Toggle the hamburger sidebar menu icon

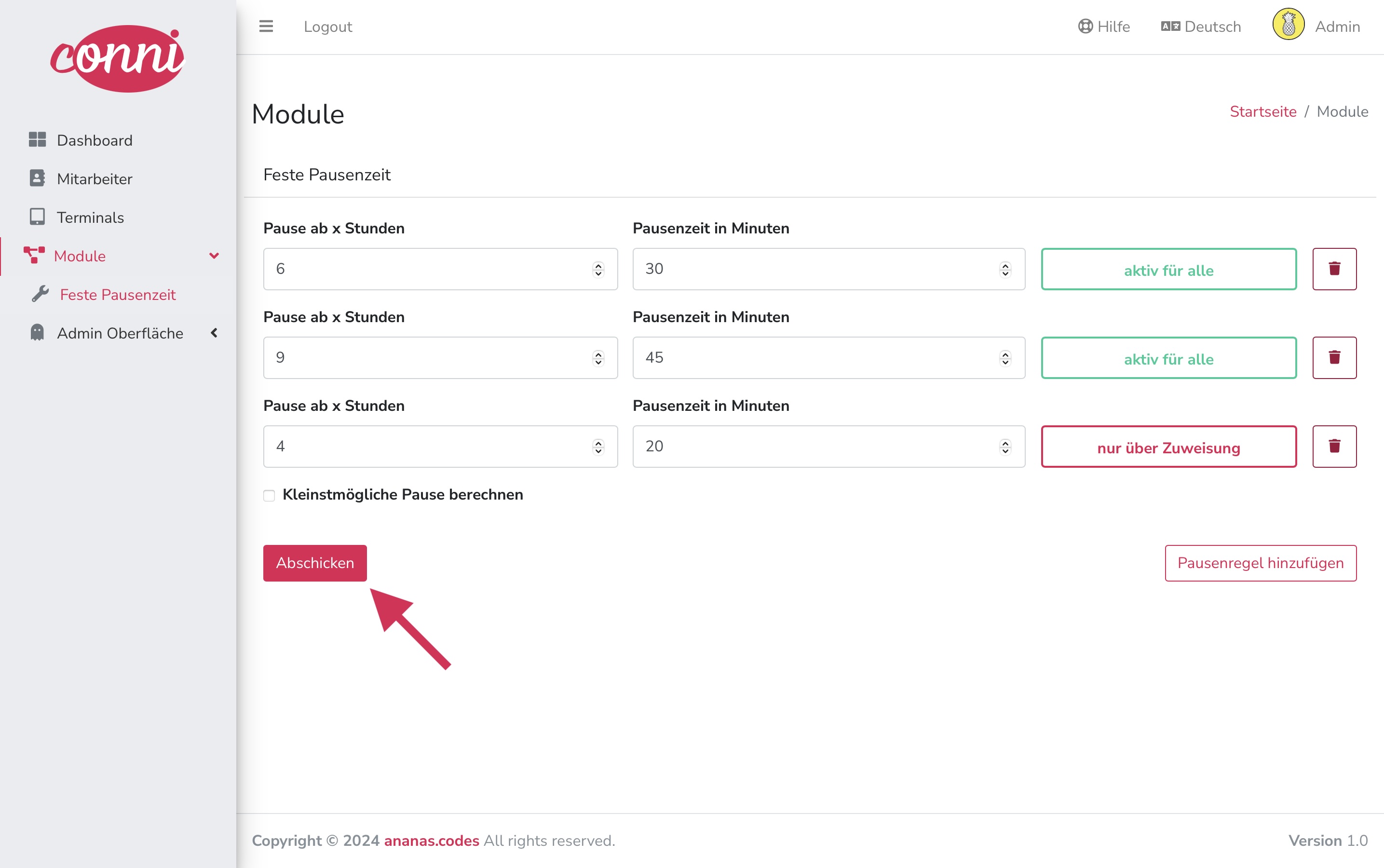(x=266, y=27)
